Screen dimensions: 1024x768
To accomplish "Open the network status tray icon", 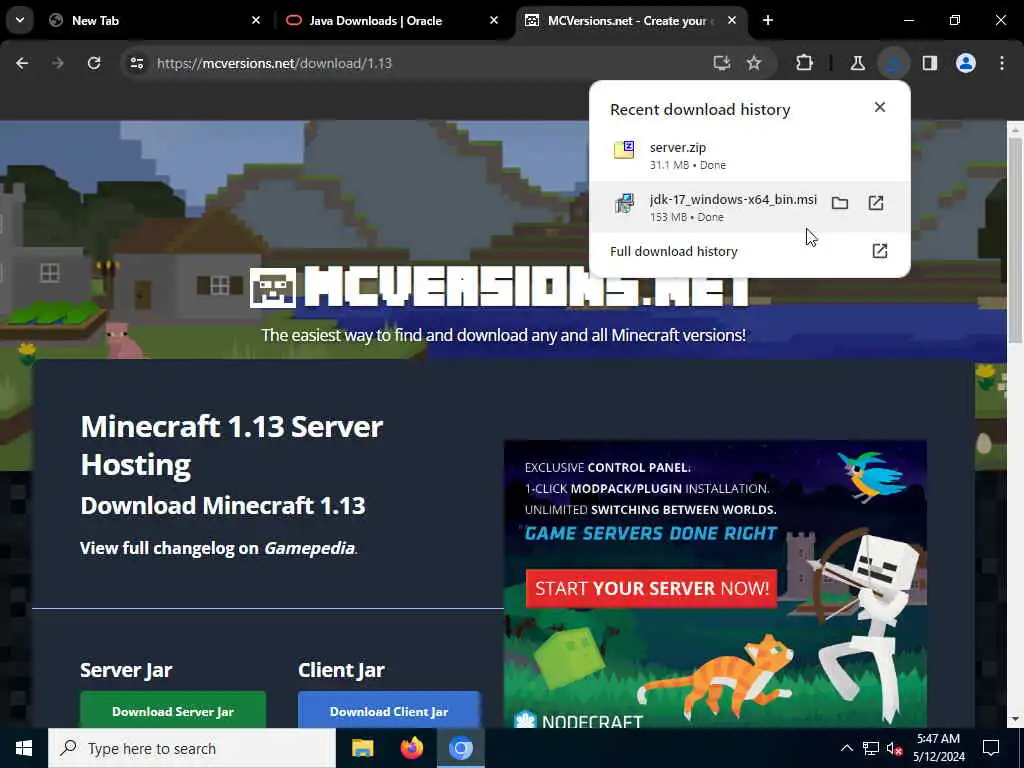I will point(871,748).
